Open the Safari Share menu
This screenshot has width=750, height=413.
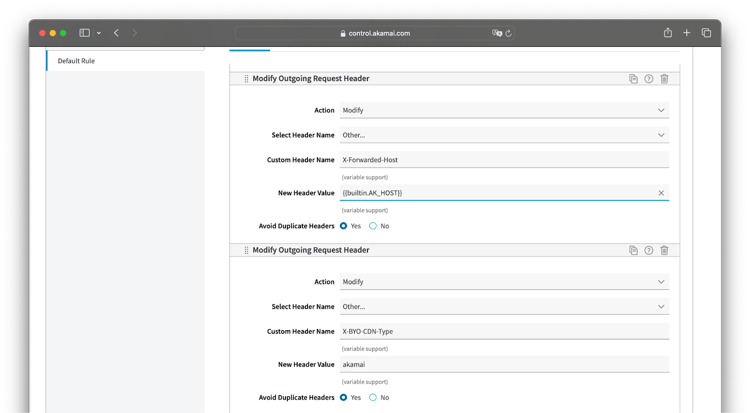[668, 33]
